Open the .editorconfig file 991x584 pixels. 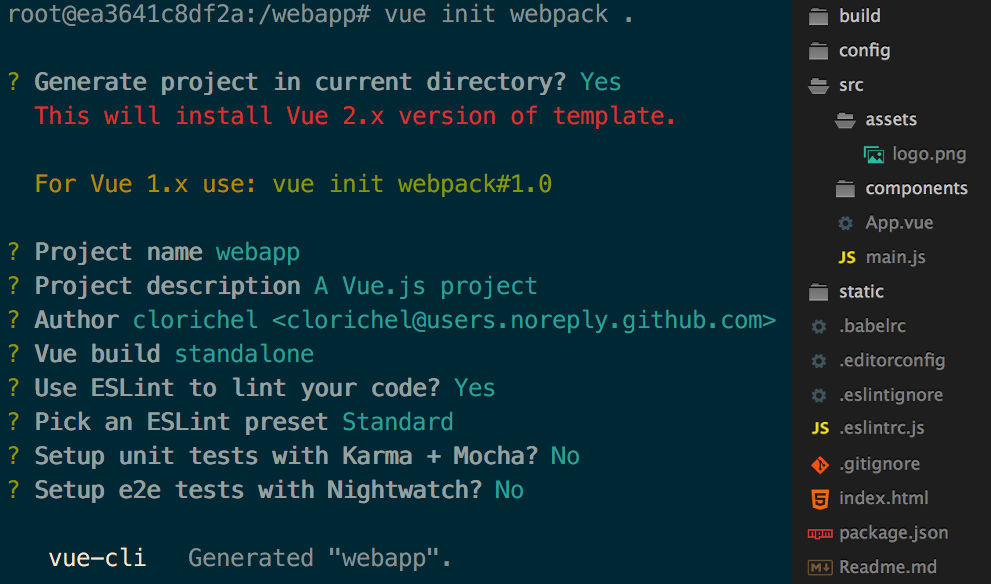click(892, 361)
